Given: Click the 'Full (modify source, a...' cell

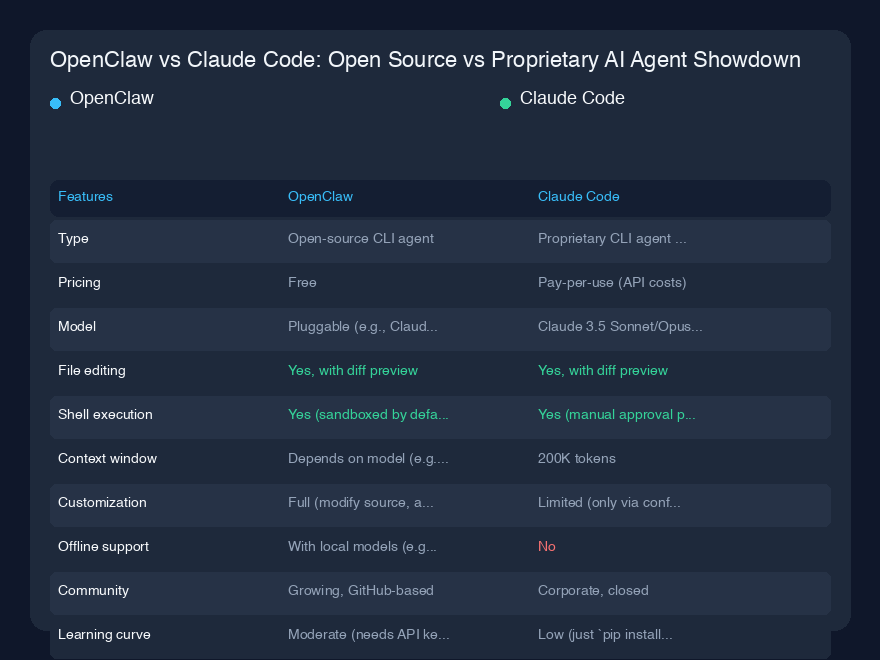Looking at the screenshot, I should point(360,503).
